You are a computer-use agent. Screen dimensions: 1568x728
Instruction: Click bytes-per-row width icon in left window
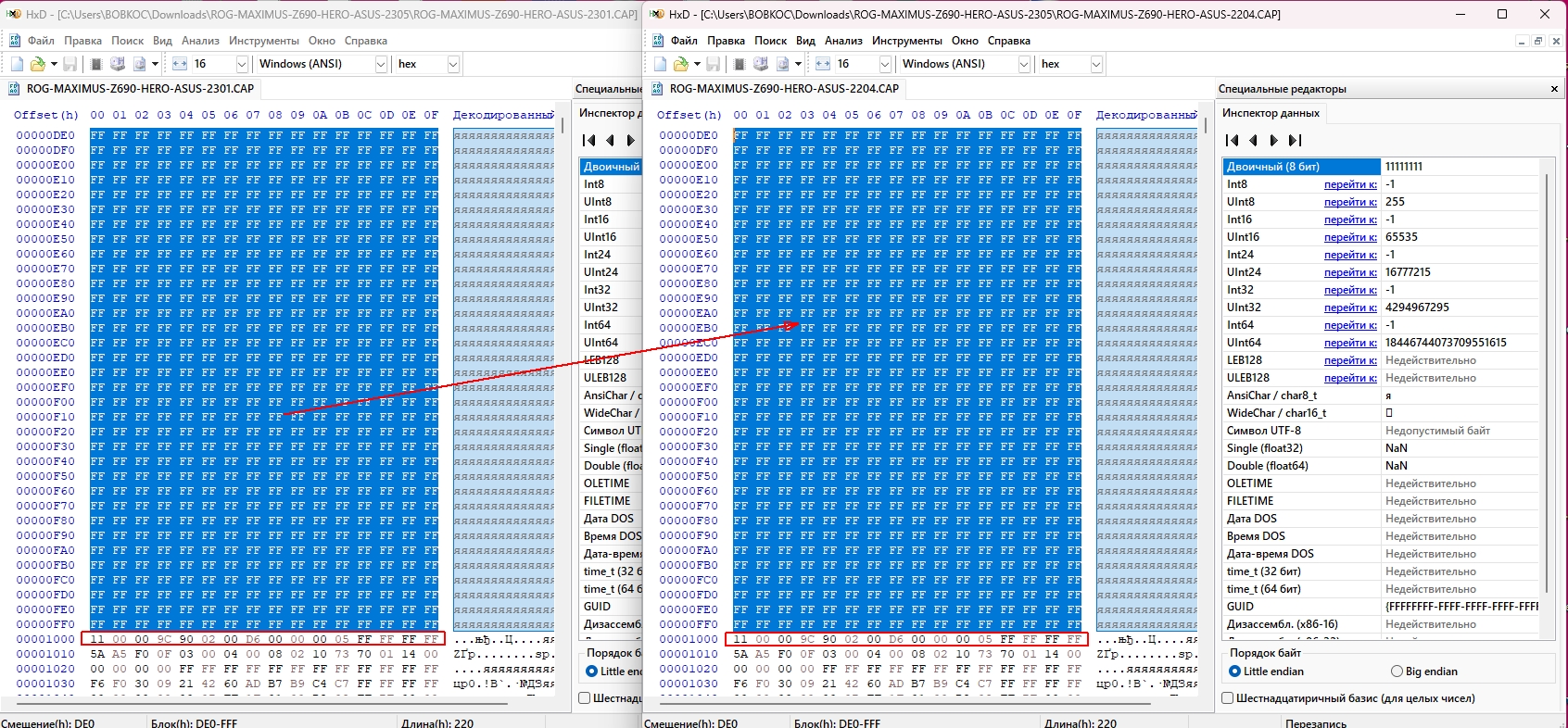179,64
